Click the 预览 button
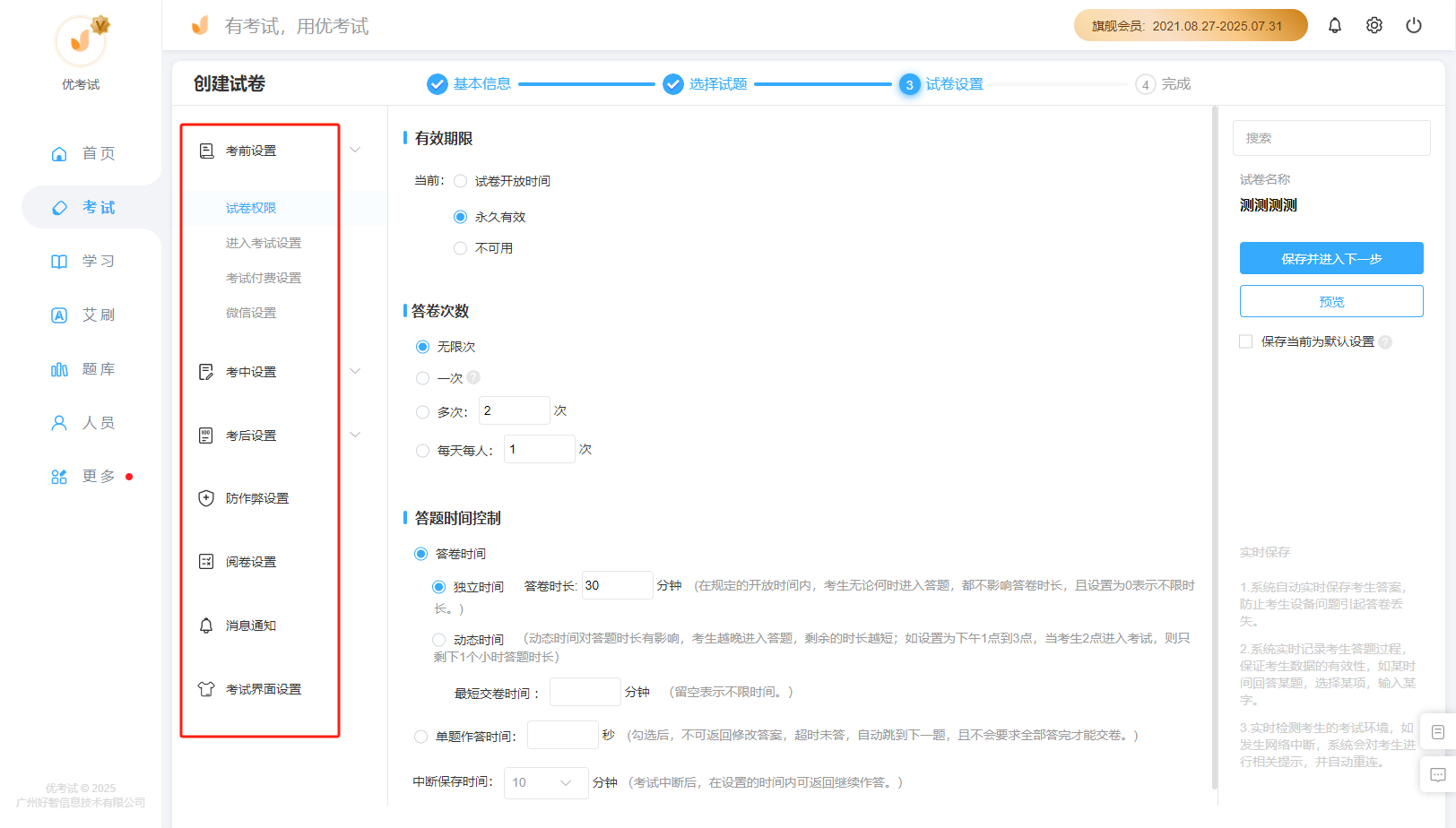 pos(1331,301)
